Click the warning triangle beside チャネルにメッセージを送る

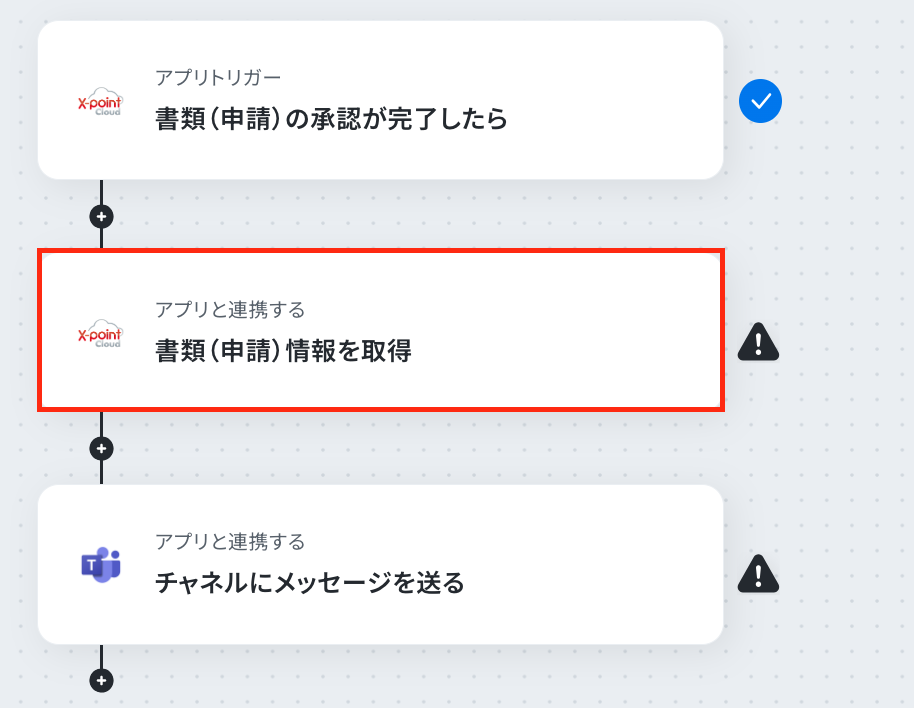[x=758, y=573]
